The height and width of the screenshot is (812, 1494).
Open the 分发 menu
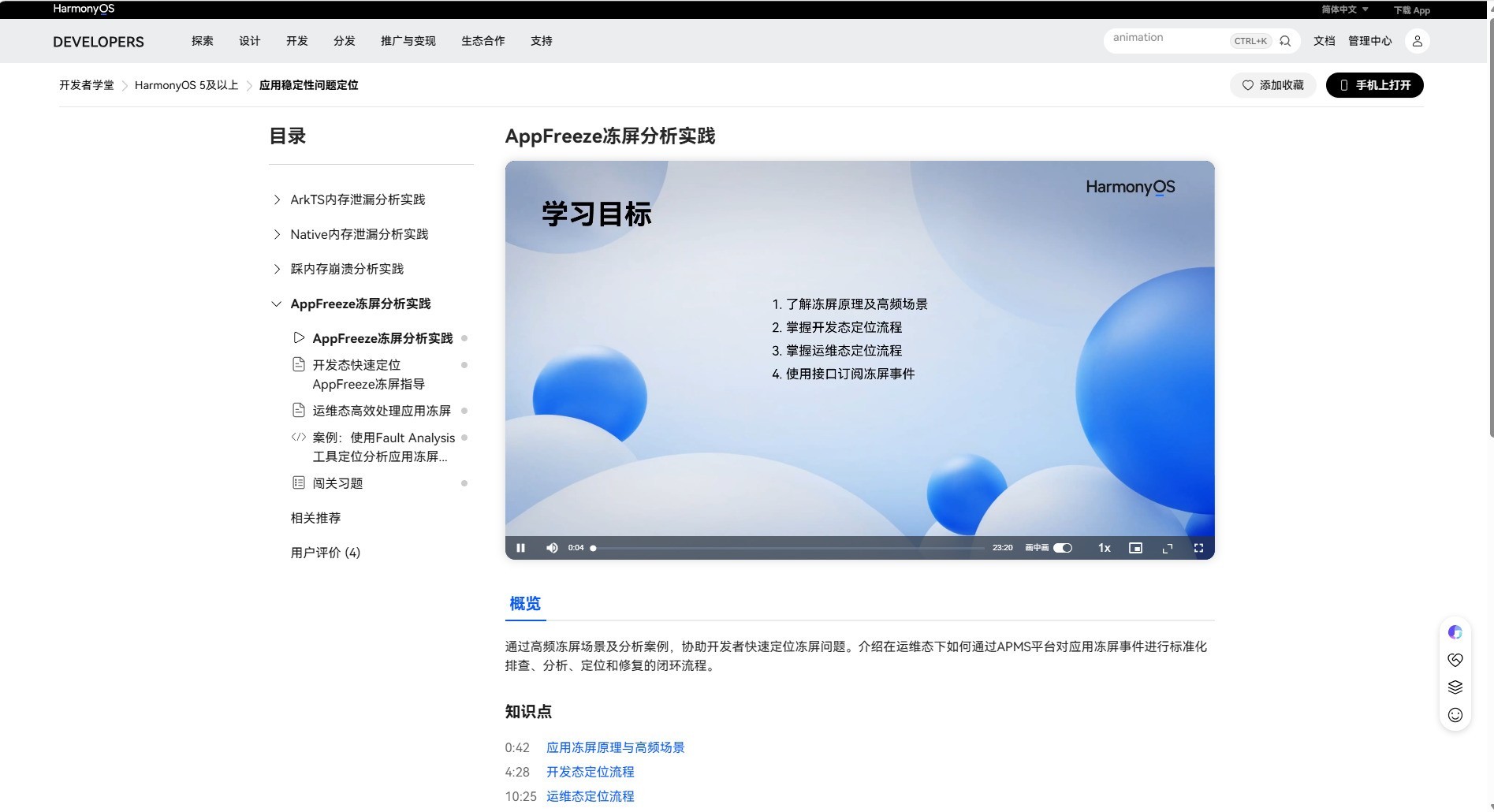(x=345, y=41)
